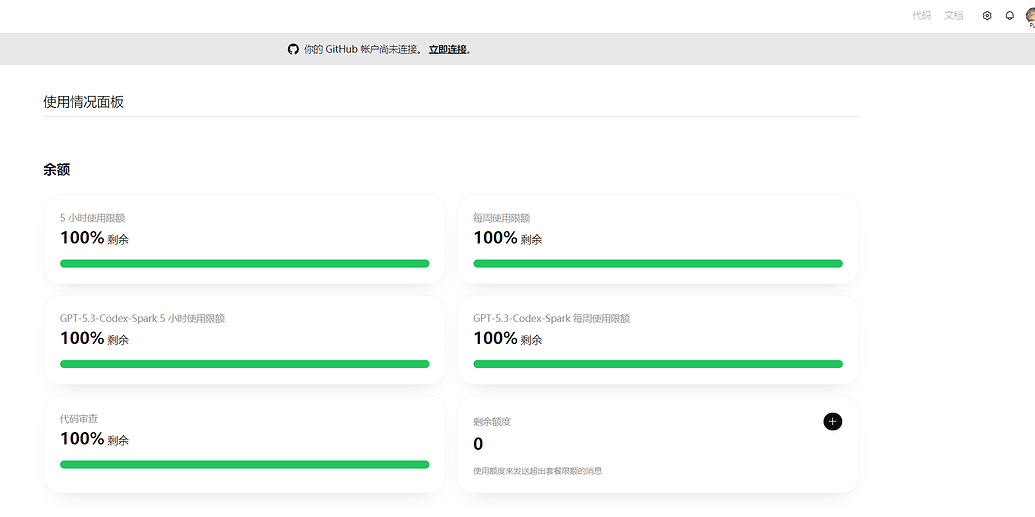Click the 立即连接 link
The width and height of the screenshot is (1035, 517).
448,50
